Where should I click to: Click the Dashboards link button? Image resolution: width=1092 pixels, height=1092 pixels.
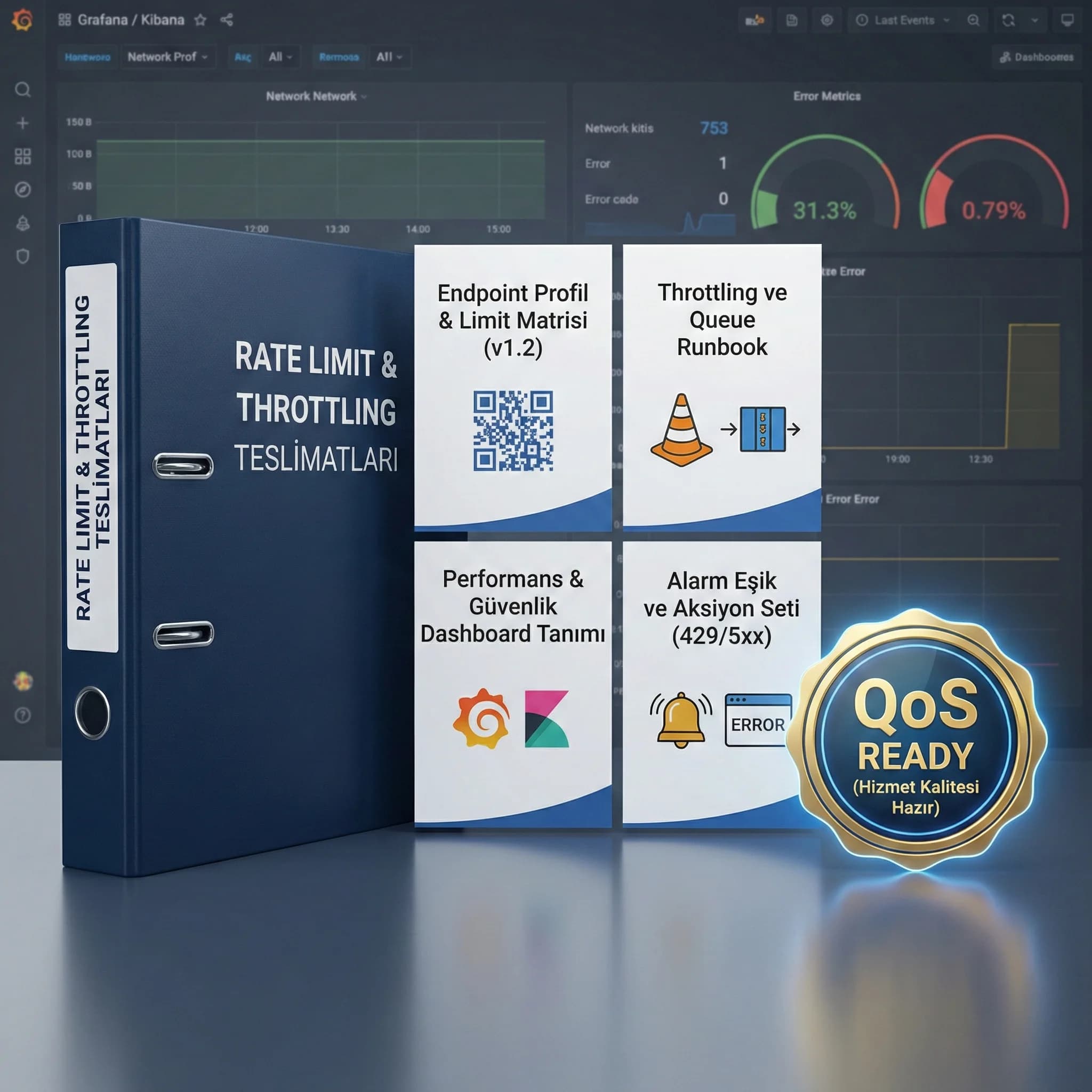[1036, 57]
